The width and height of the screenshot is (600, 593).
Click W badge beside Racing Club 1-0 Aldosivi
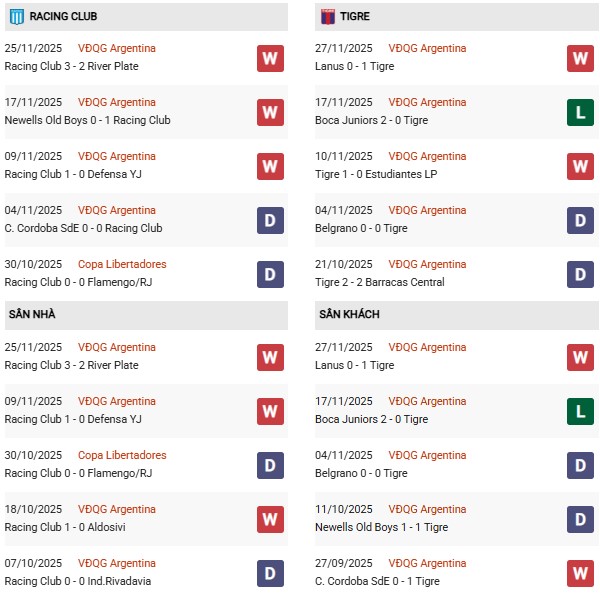(270, 519)
